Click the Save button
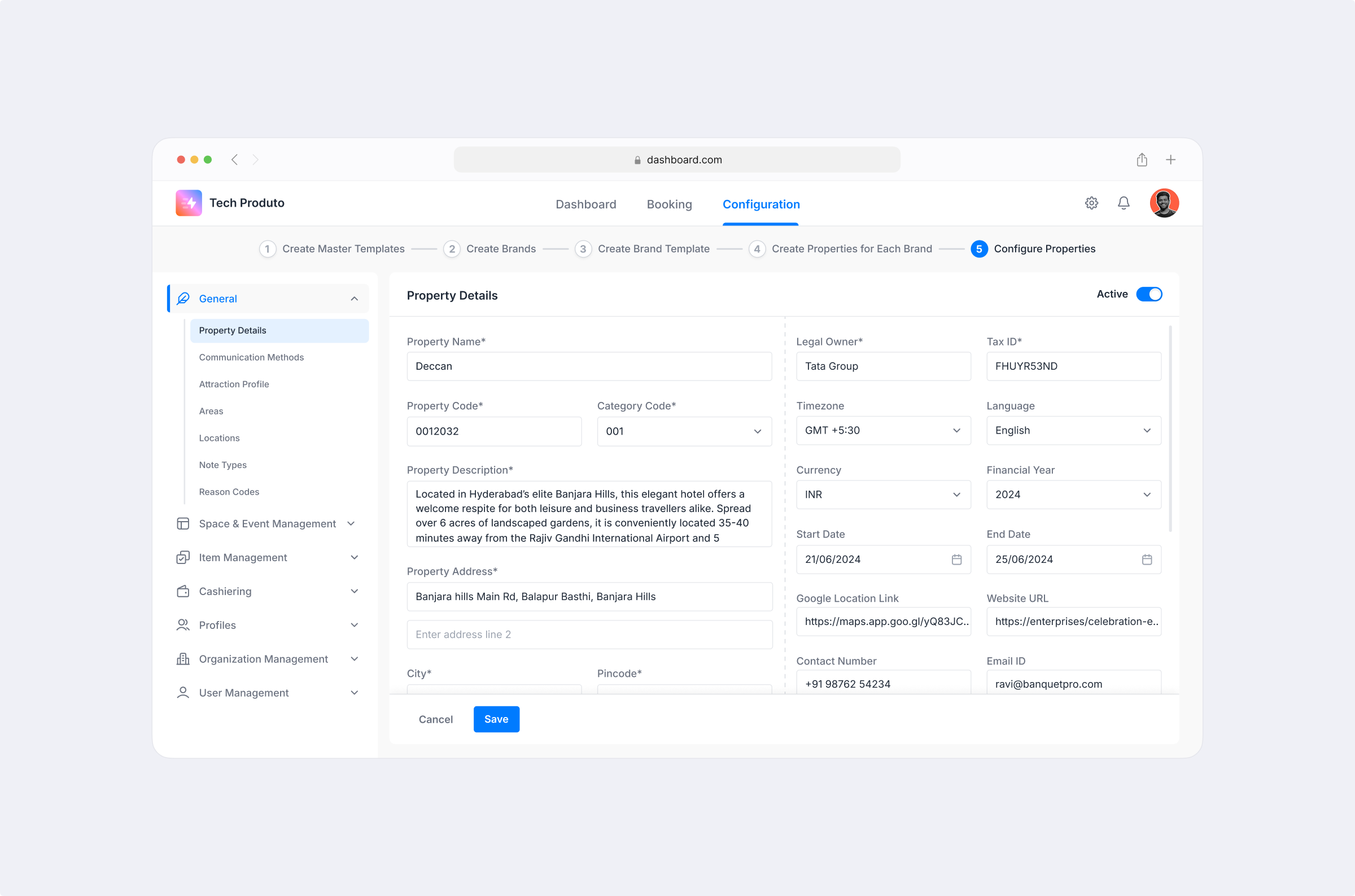This screenshot has width=1355, height=896. pos(496,719)
